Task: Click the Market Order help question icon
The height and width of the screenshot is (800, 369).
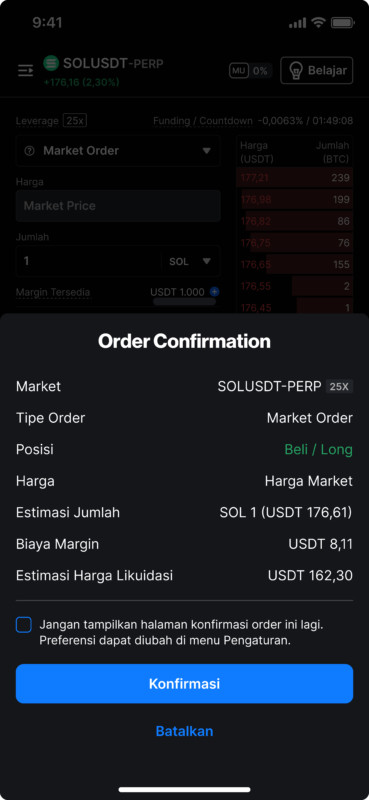Action: tap(30, 151)
